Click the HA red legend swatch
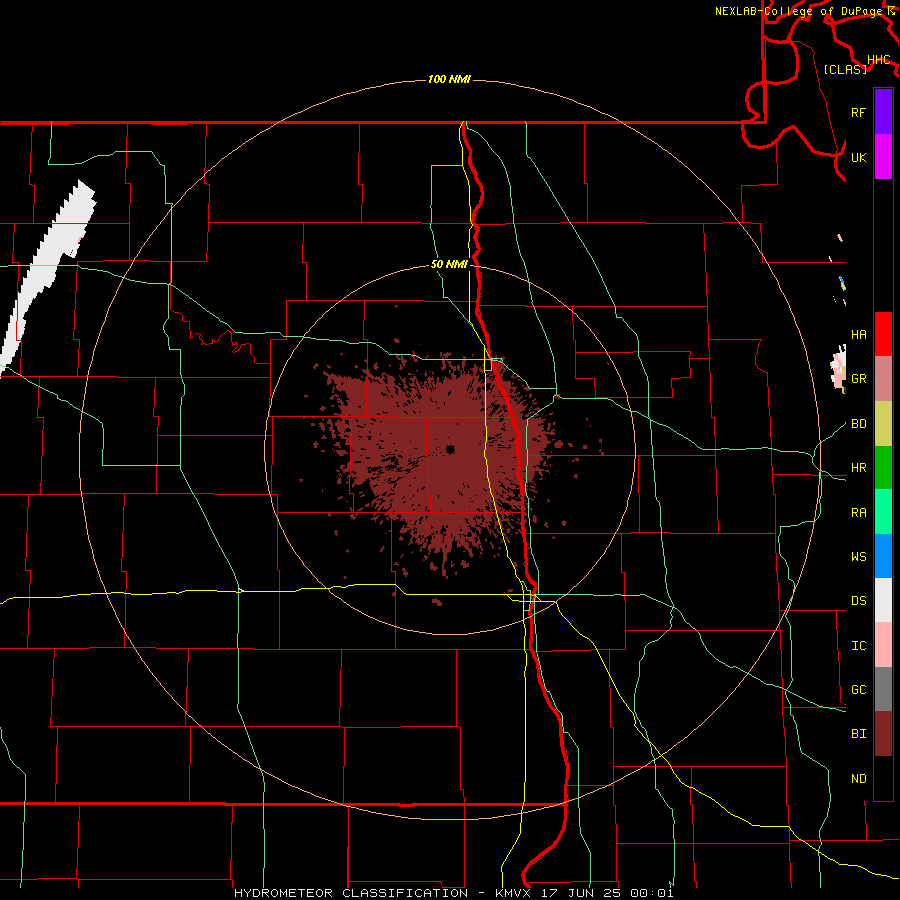Image resolution: width=900 pixels, height=900 pixels. (883, 334)
